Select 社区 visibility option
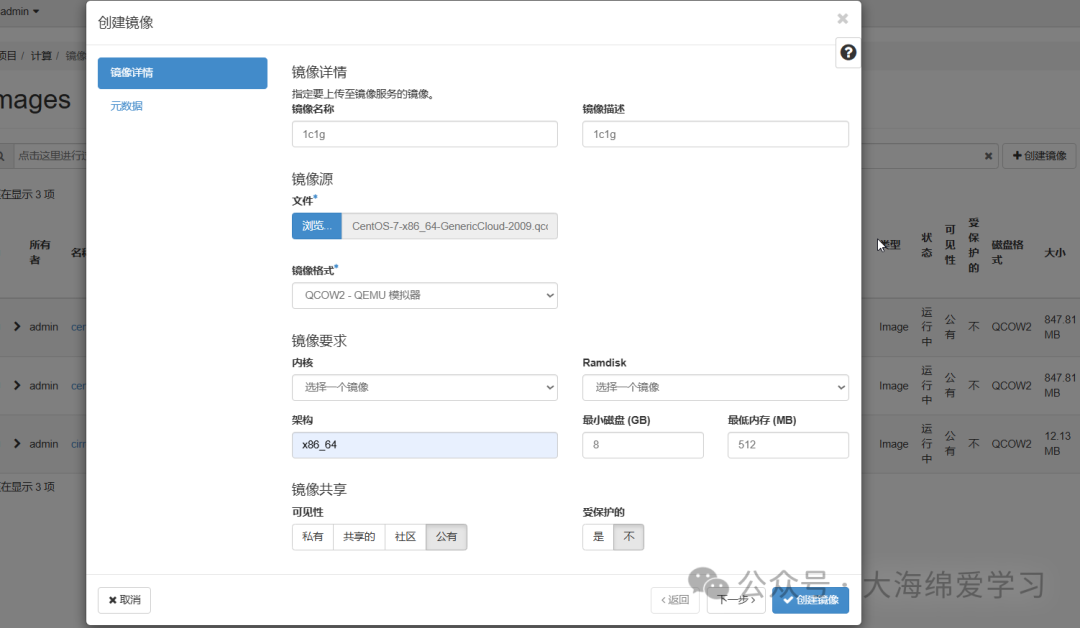1080x628 pixels. click(405, 536)
